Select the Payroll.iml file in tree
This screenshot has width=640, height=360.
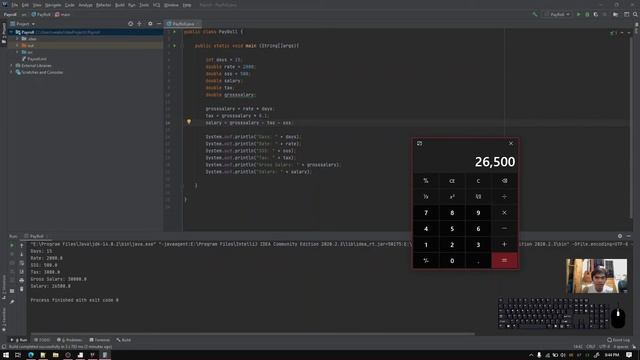(34, 59)
